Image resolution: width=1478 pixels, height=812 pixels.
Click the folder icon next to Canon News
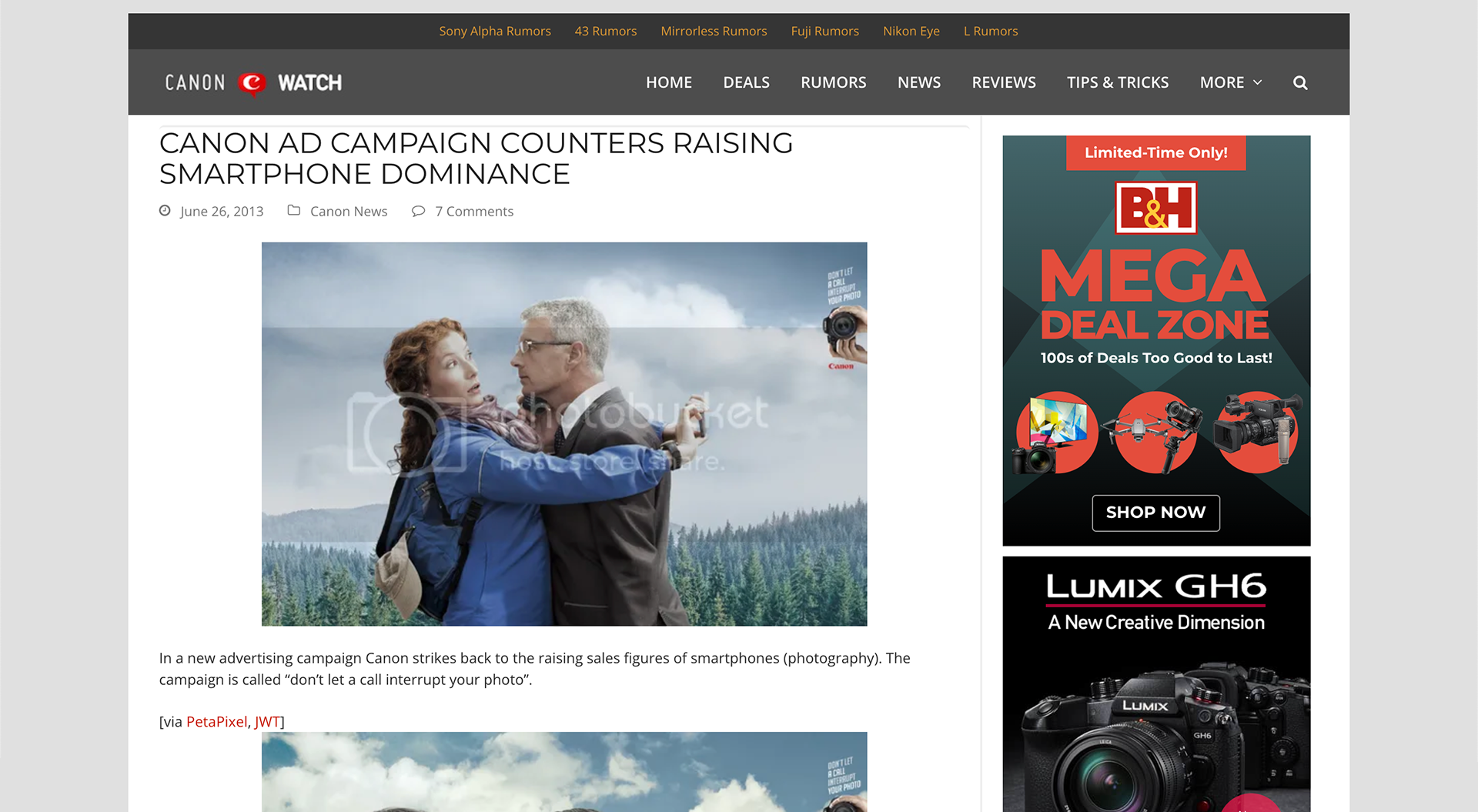point(293,210)
